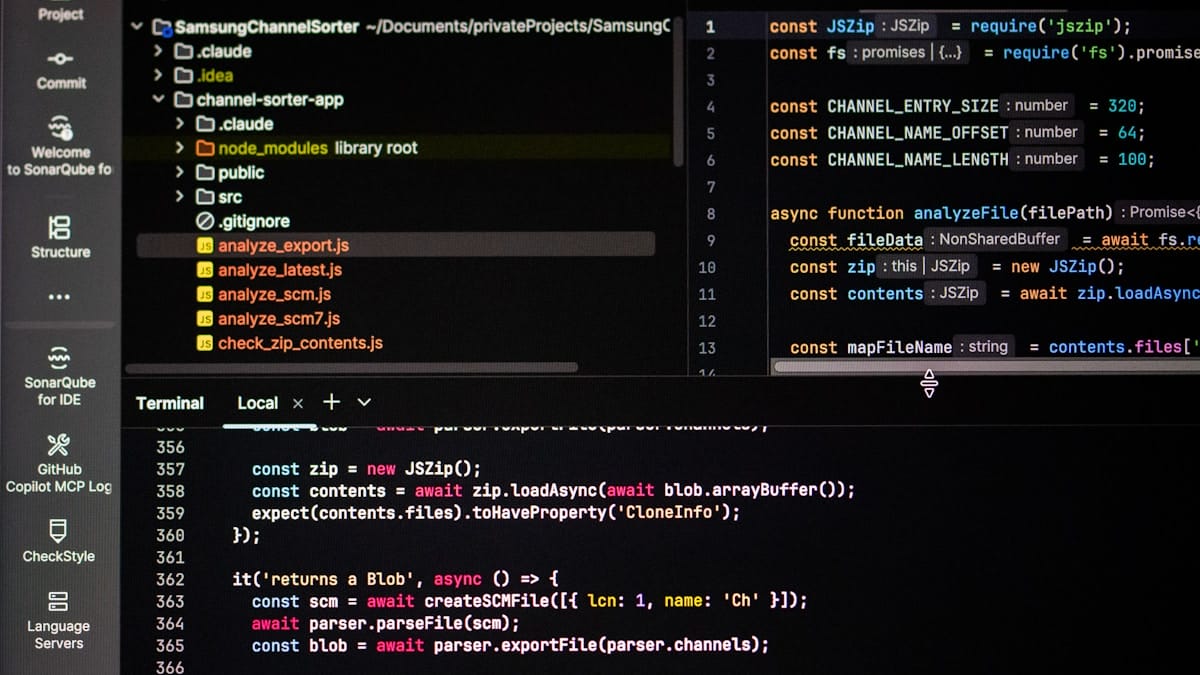Click the fileData variable on line 9

pyautogui.click(x=885, y=240)
